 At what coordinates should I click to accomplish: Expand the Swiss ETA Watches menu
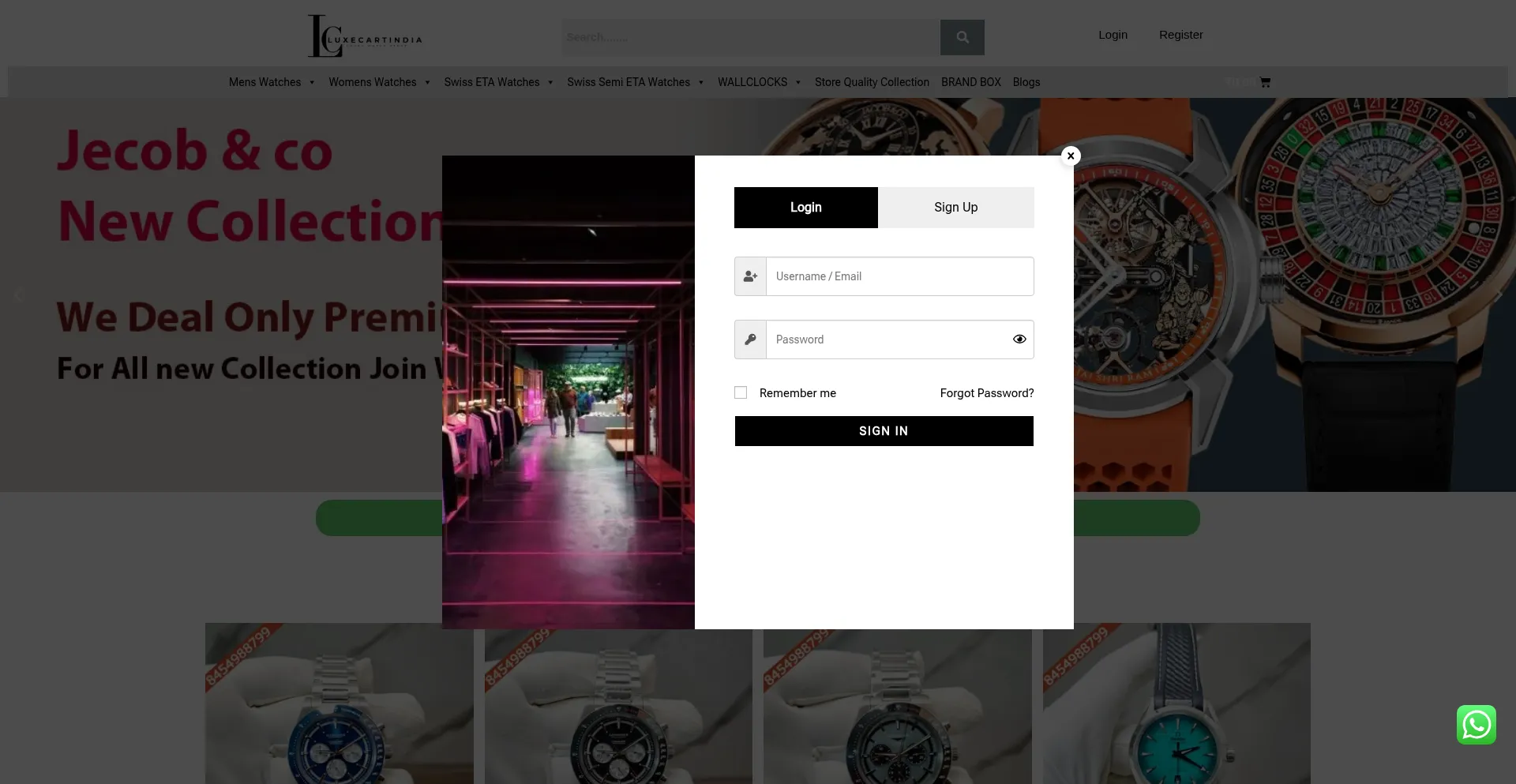[x=498, y=82]
